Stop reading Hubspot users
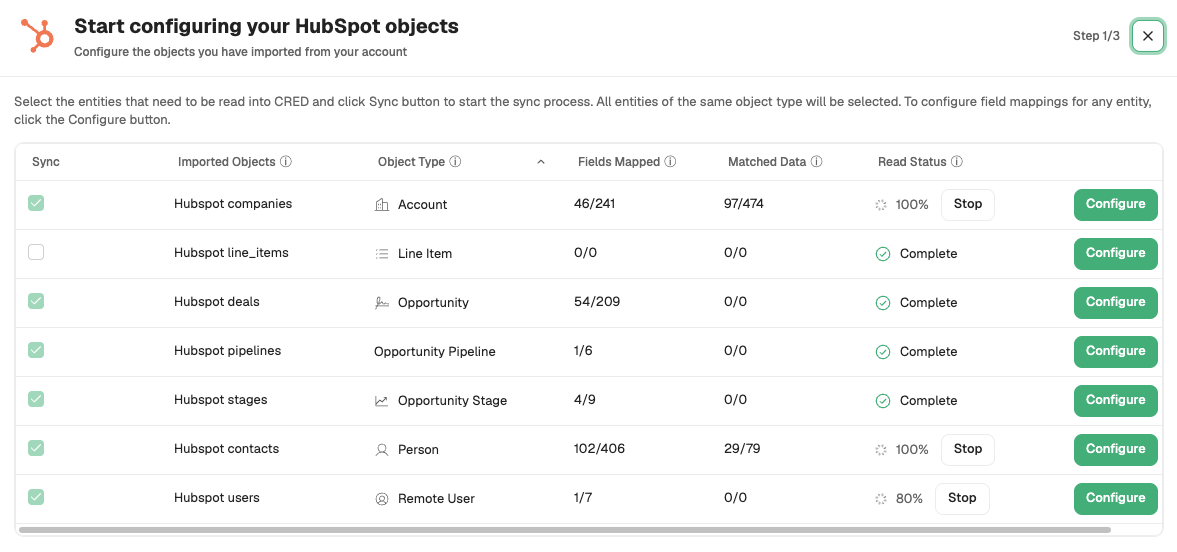This screenshot has width=1177, height=552. 962,499
